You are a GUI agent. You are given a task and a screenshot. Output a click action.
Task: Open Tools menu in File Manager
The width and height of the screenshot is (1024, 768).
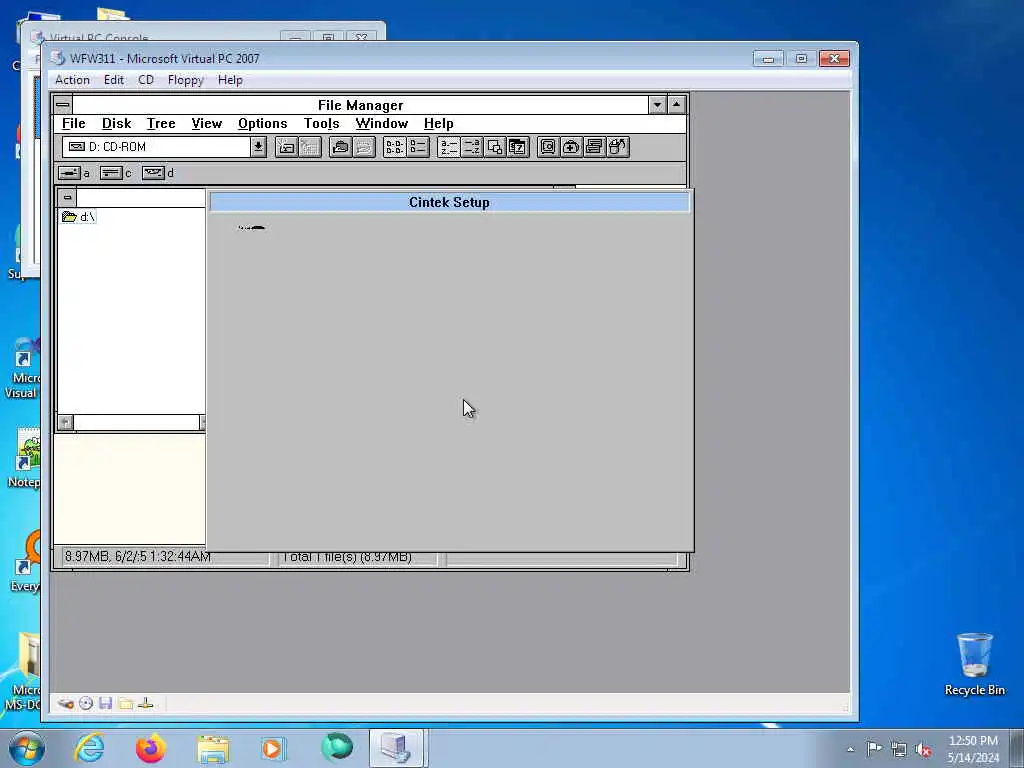click(321, 123)
